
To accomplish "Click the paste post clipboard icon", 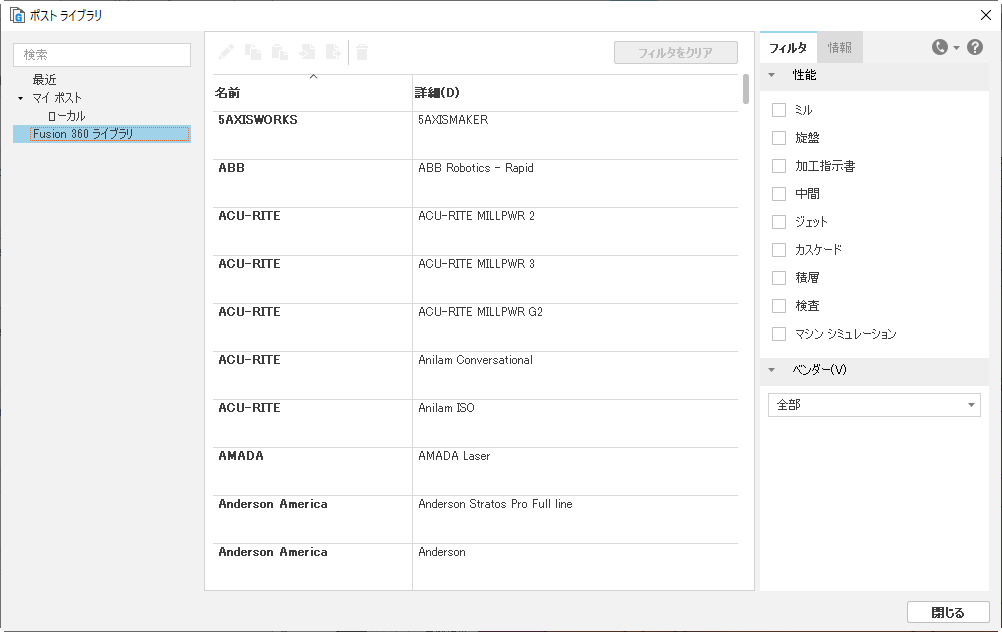I will 280,52.
